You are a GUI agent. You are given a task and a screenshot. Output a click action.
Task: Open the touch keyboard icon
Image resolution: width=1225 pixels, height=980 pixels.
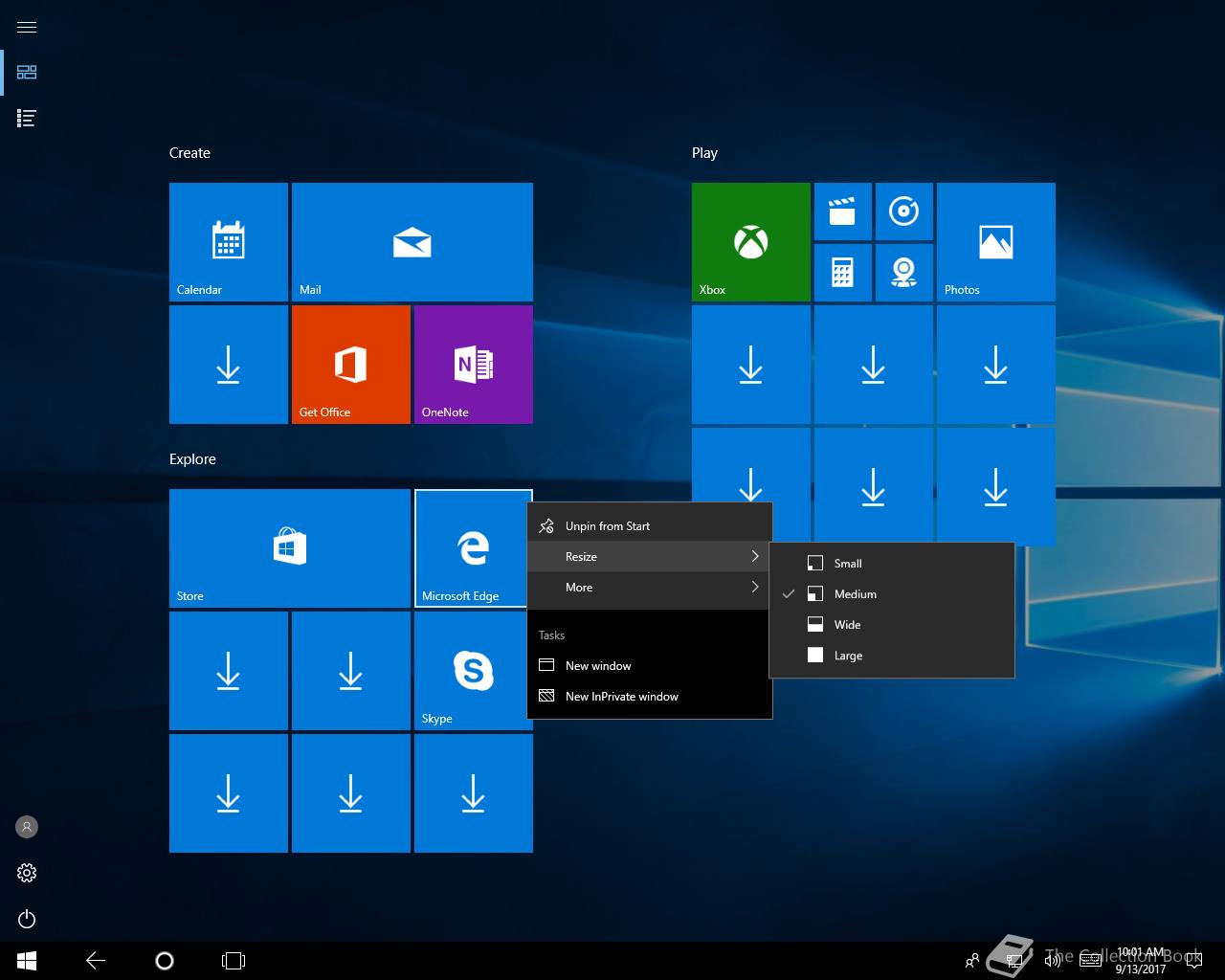(1090, 961)
